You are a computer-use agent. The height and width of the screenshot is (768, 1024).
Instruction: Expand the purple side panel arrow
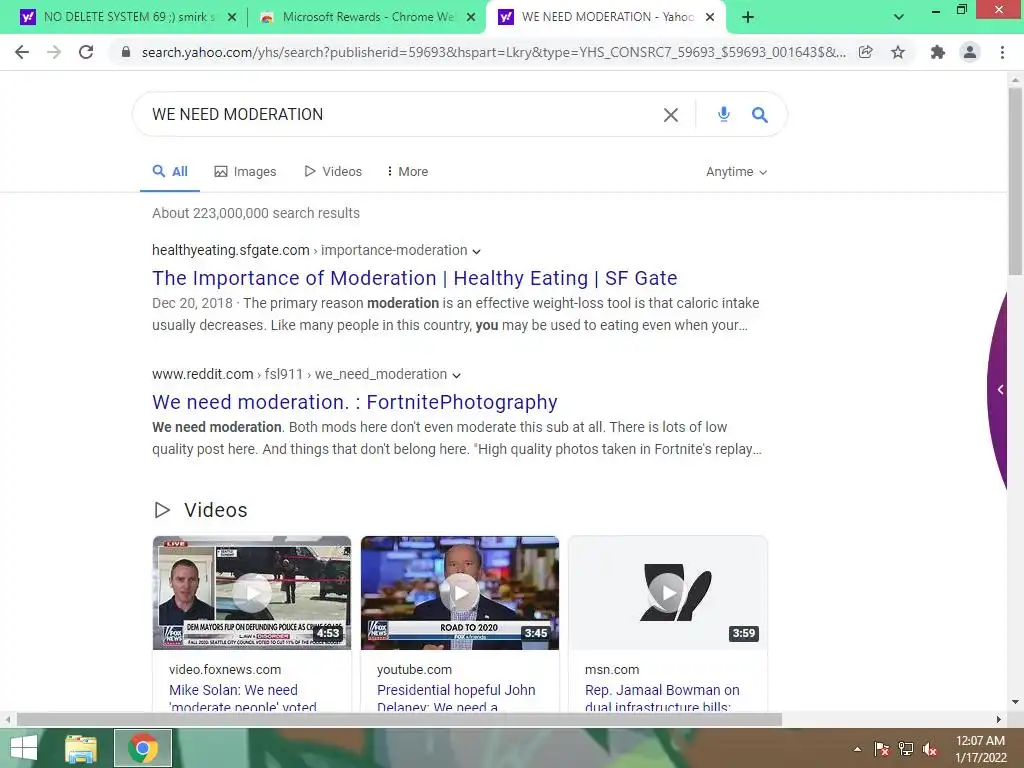click(1000, 390)
